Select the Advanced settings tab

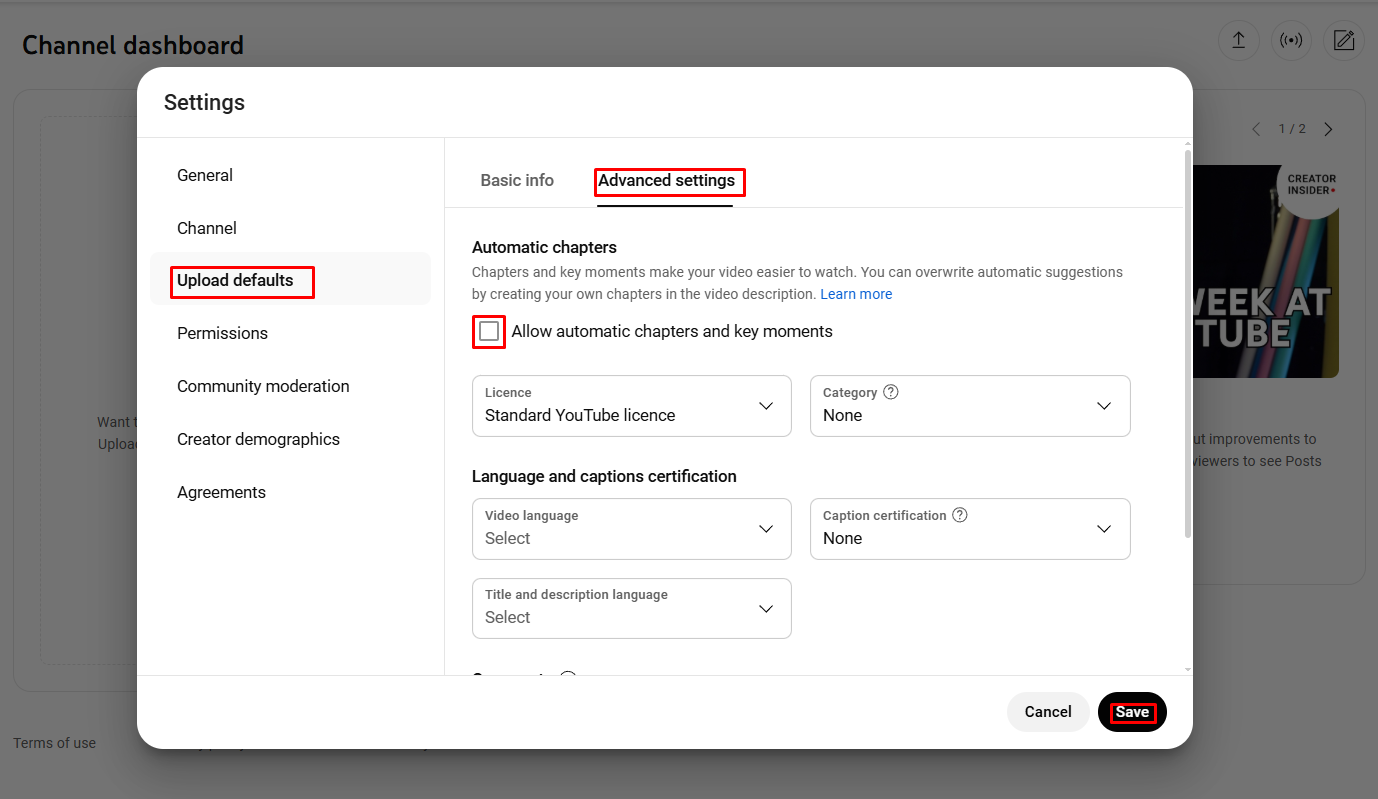666,181
